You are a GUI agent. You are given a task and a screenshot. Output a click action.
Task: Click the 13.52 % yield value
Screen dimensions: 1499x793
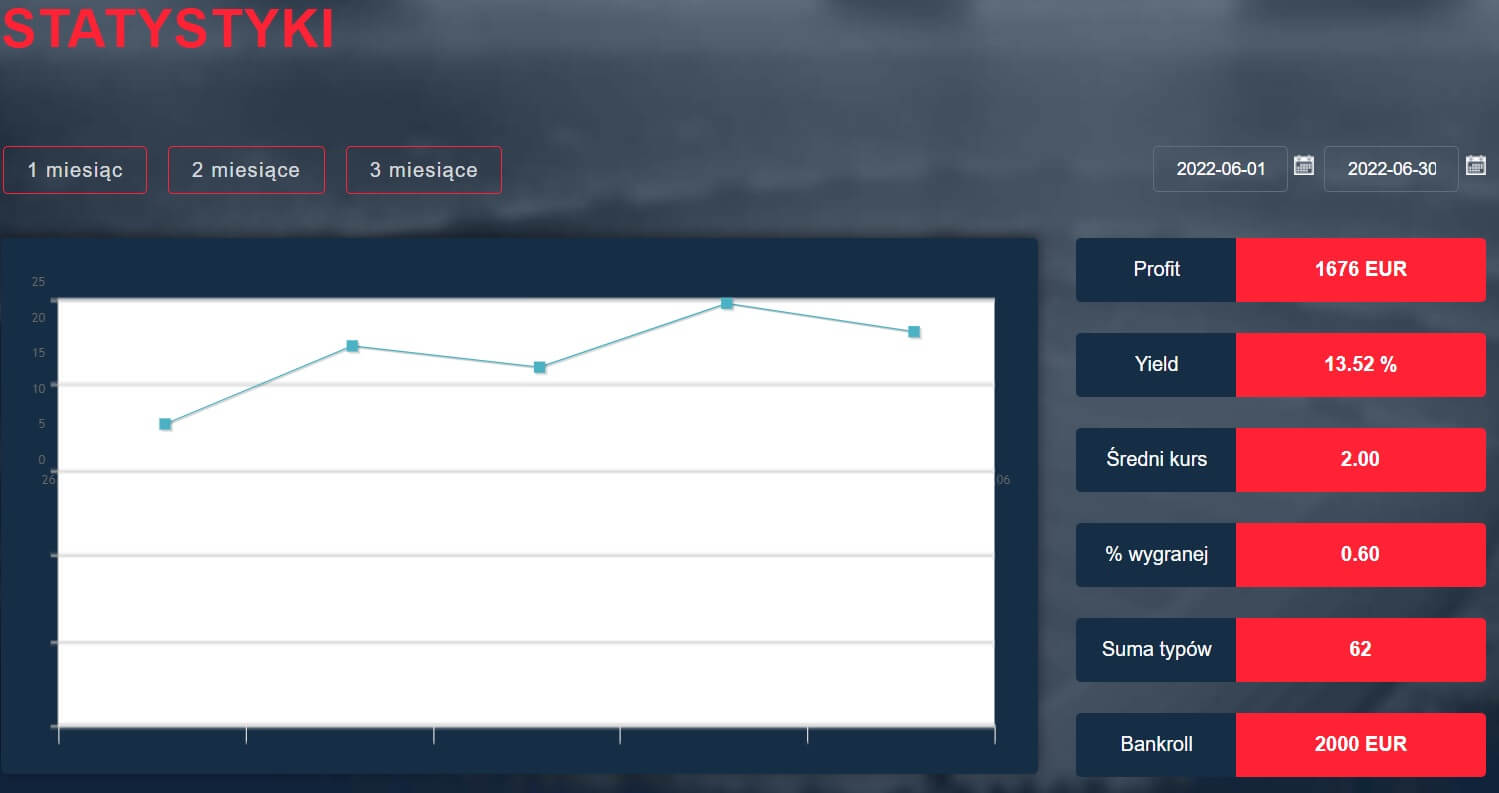(x=1360, y=365)
